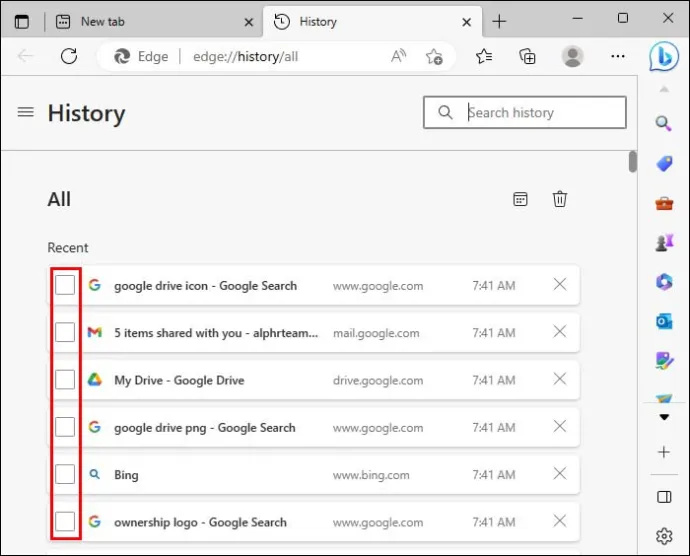This screenshot has width=690, height=556.
Task: Click www.bing.com domain text
Action: point(371,475)
